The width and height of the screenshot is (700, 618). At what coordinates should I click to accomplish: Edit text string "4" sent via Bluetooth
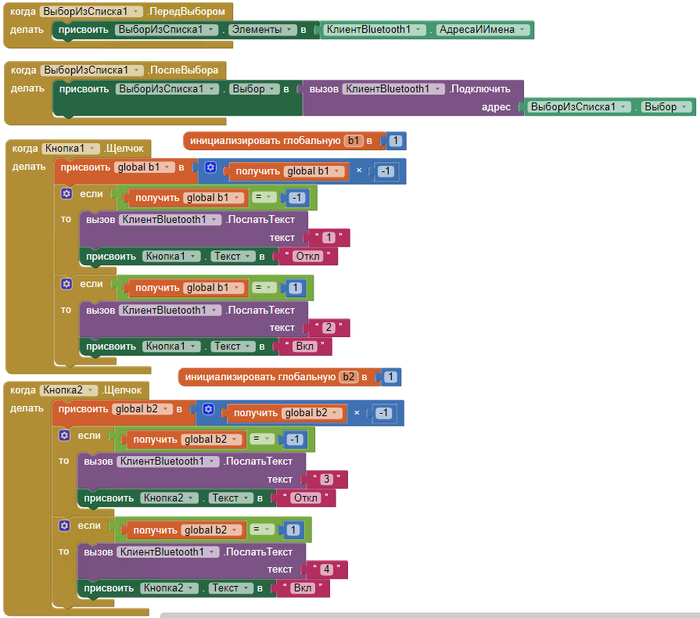(326, 569)
